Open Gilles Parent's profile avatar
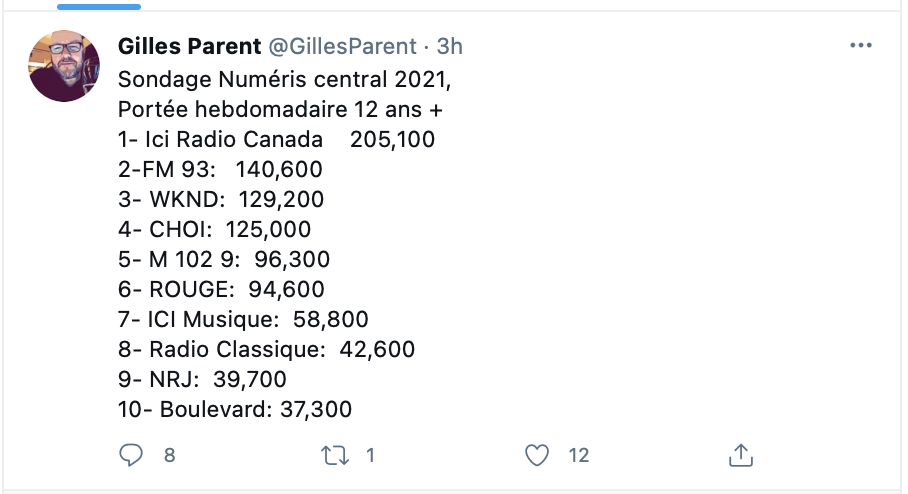 pyautogui.click(x=64, y=66)
